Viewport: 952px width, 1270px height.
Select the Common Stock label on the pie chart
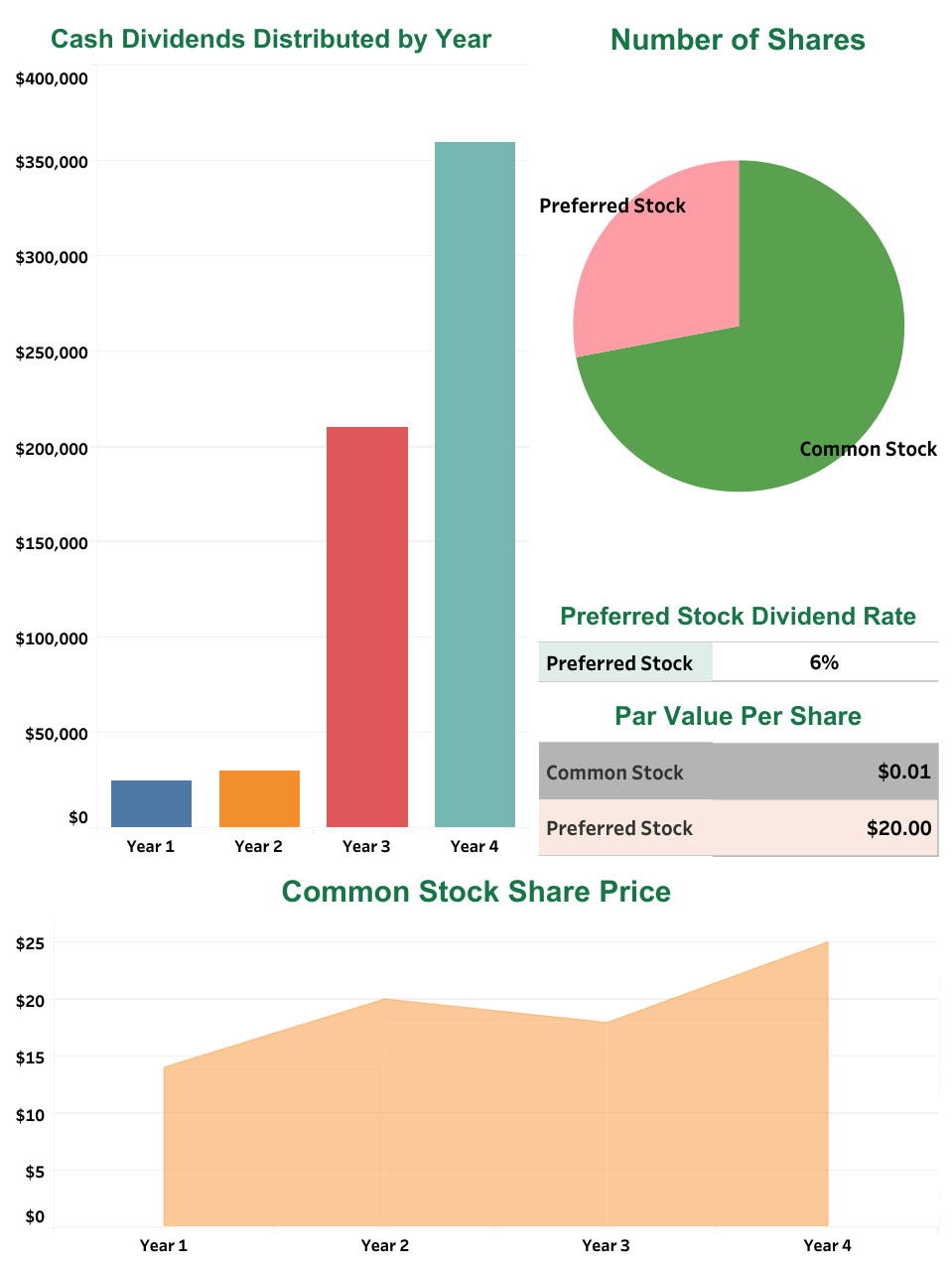pyautogui.click(x=868, y=449)
